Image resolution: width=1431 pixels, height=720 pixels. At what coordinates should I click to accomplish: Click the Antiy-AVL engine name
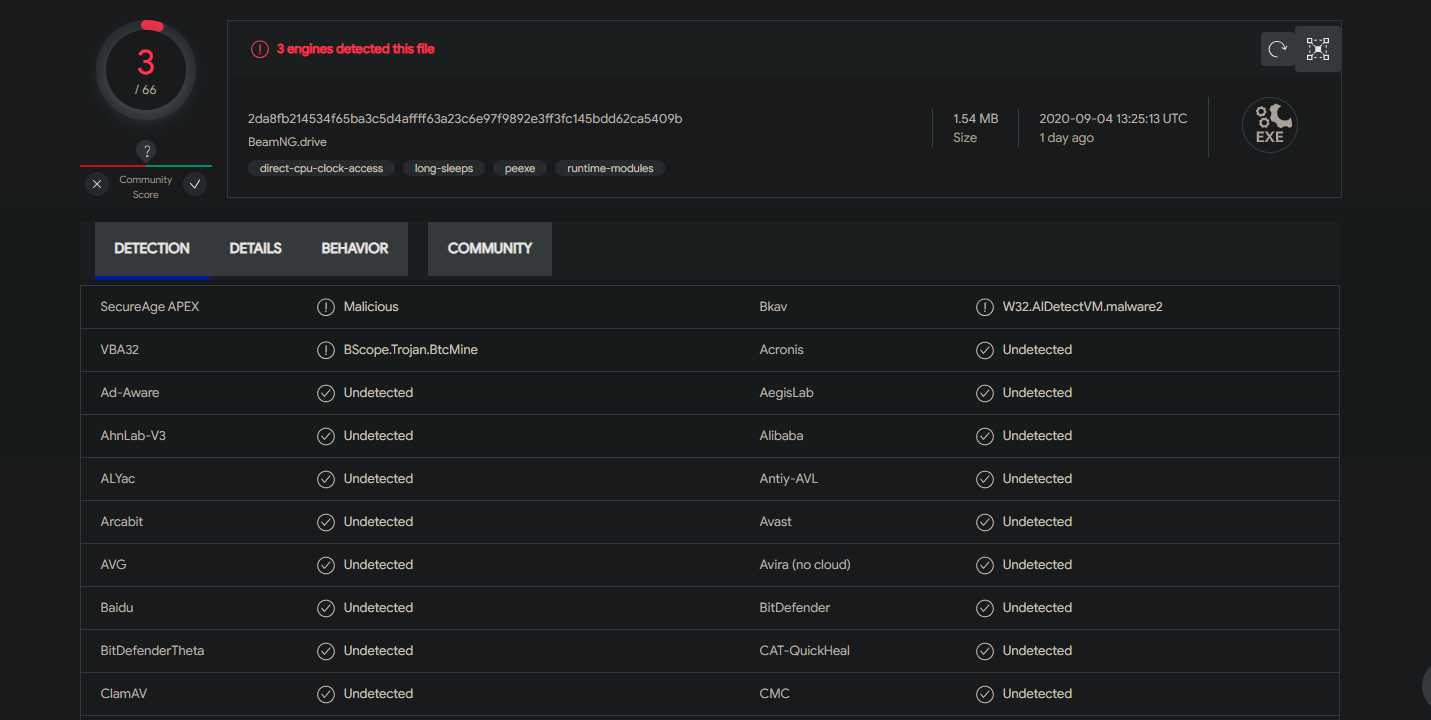[789, 479]
